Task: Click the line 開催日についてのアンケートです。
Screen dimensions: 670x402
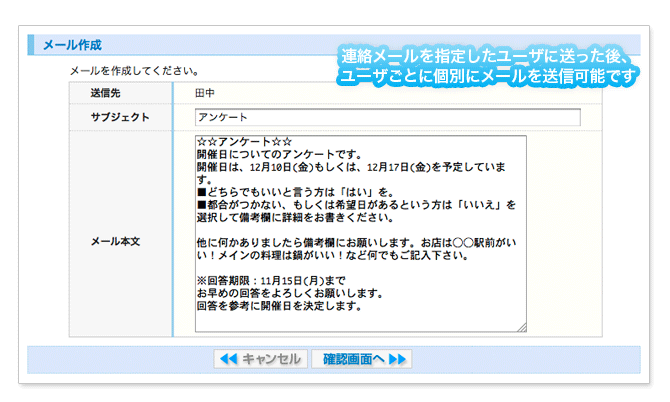Action: pyautogui.click(x=279, y=154)
